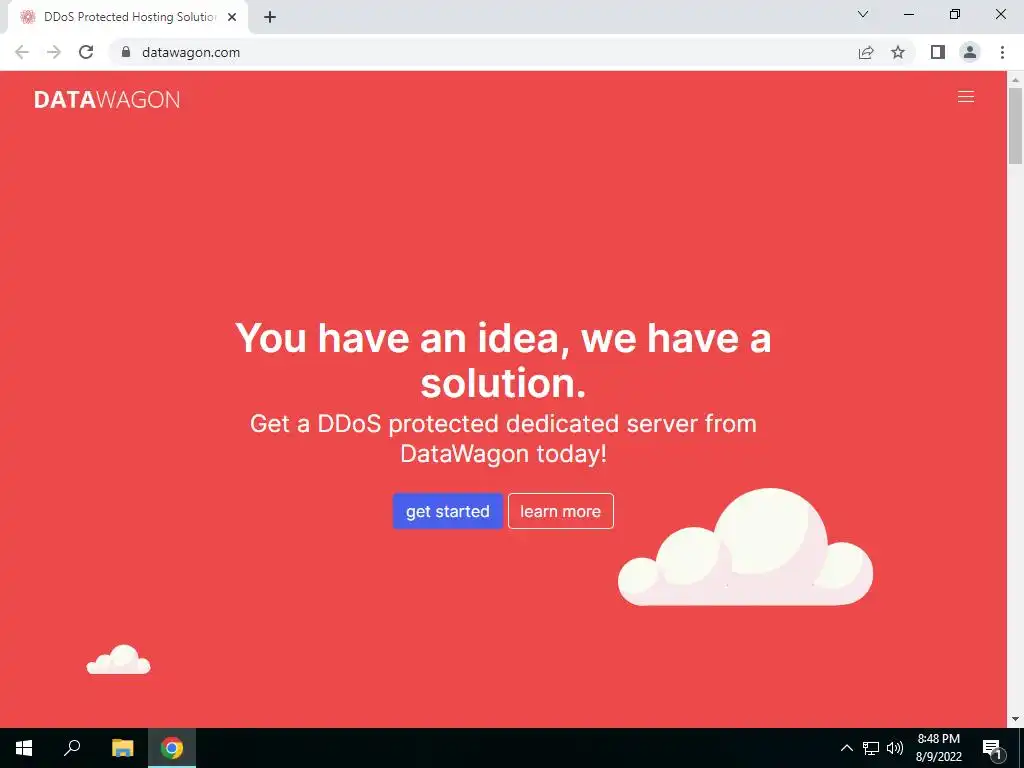Reload the datawagon.com page
This screenshot has height=768, width=1024.
[x=86, y=52]
